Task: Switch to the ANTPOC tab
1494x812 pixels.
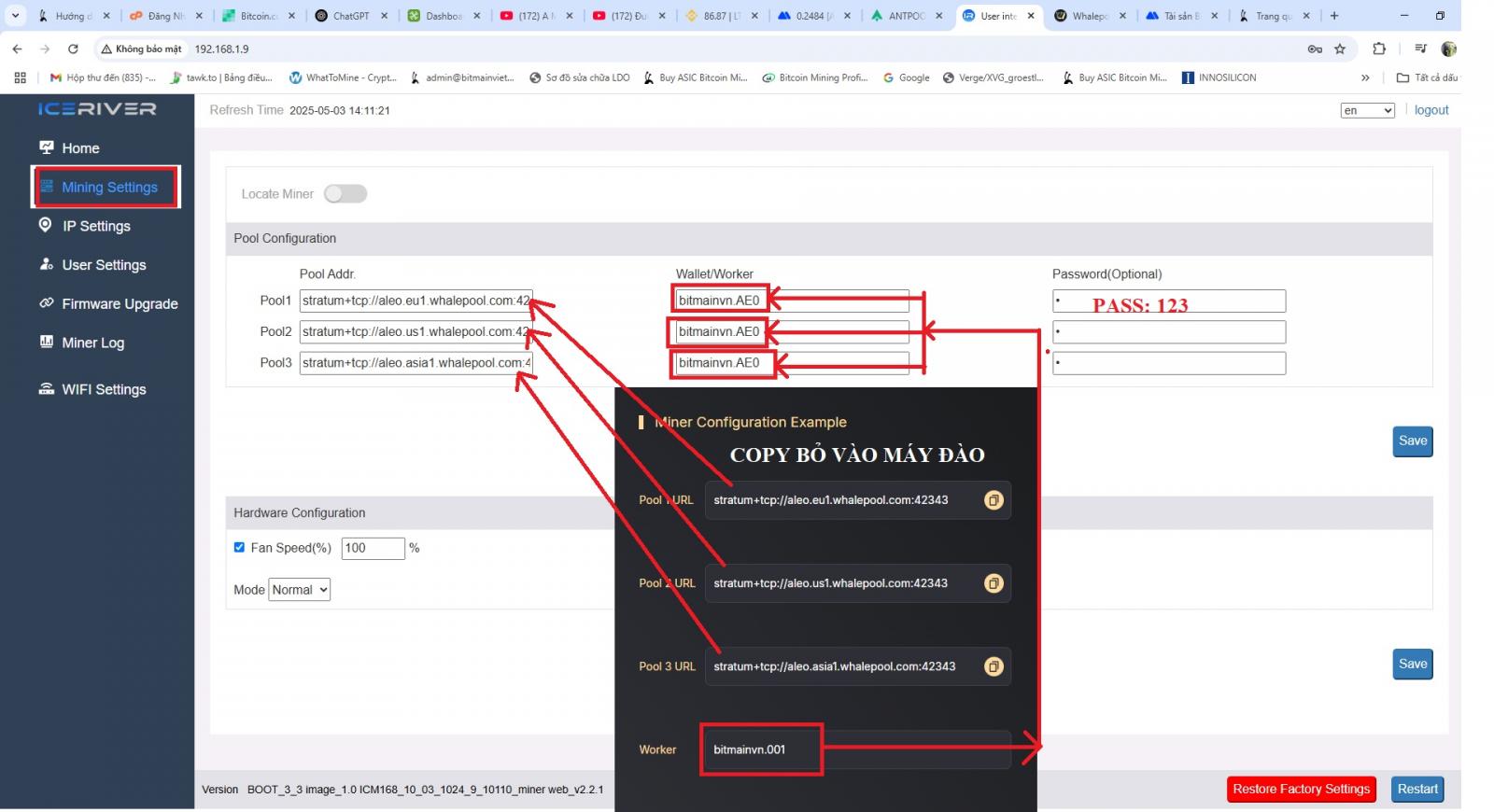Action: [906, 16]
